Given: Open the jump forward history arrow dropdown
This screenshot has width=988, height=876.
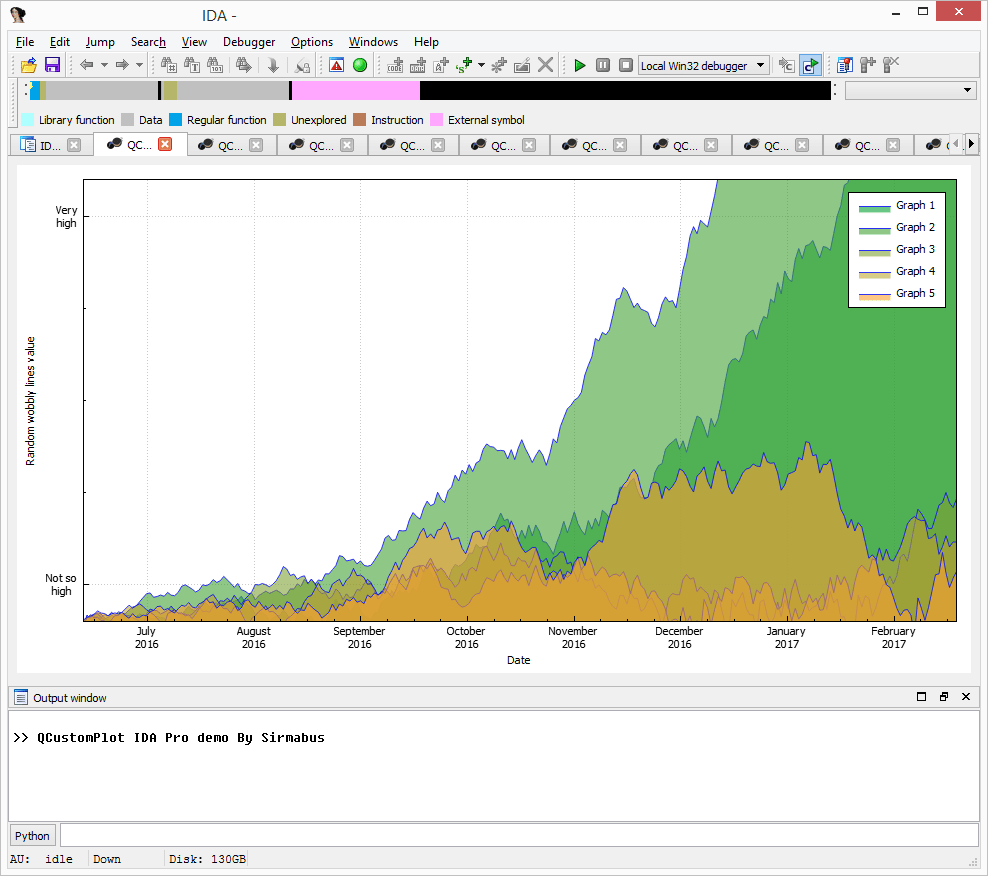Looking at the screenshot, I should coord(139,64).
